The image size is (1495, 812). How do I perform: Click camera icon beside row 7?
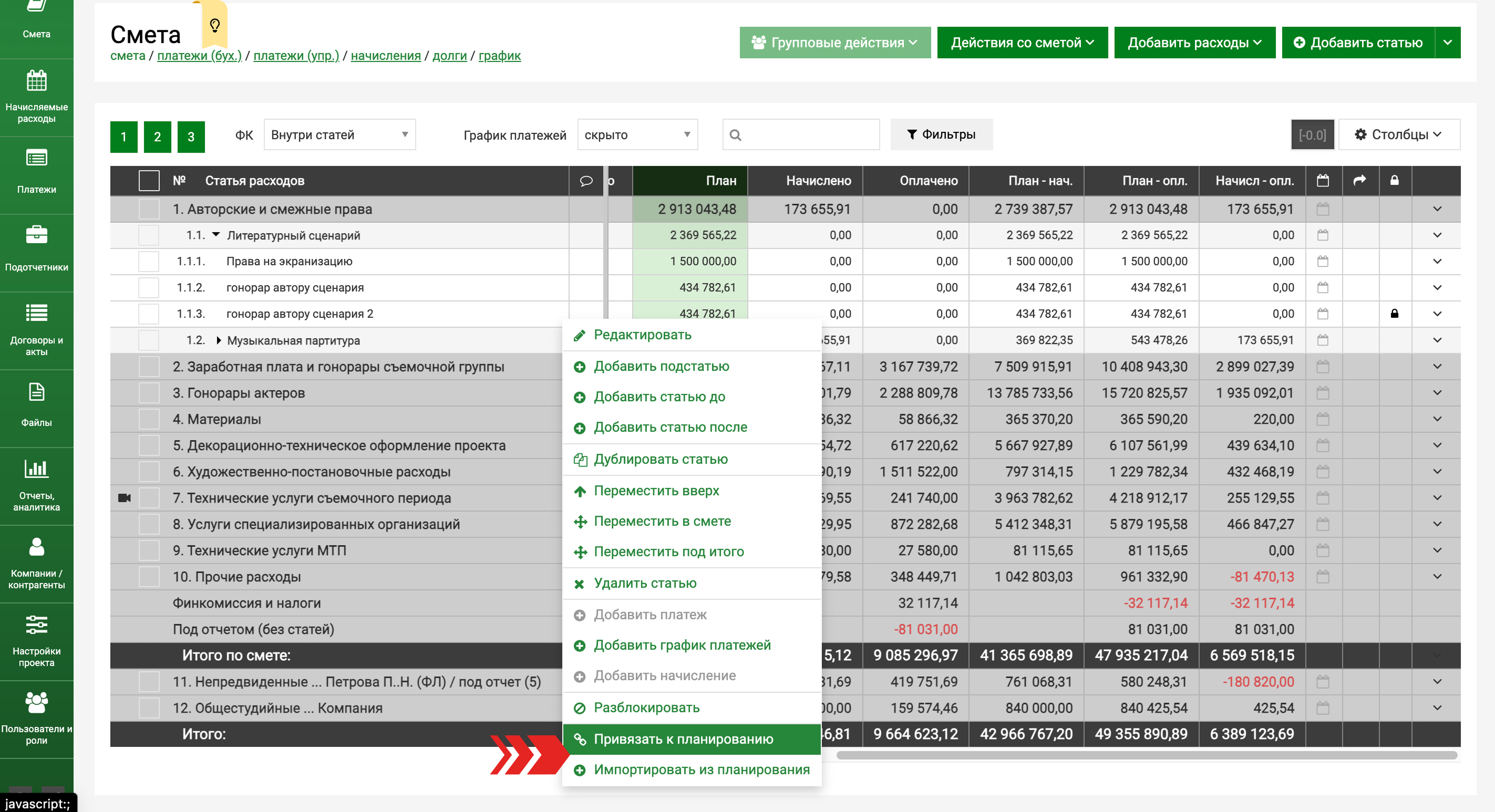pyautogui.click(x=124, y=497)
